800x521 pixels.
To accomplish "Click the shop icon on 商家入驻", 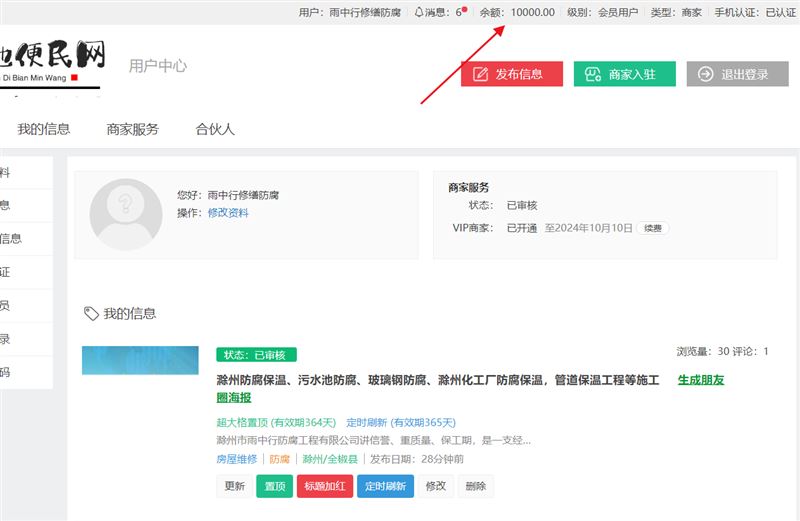I will coord(593,74).
